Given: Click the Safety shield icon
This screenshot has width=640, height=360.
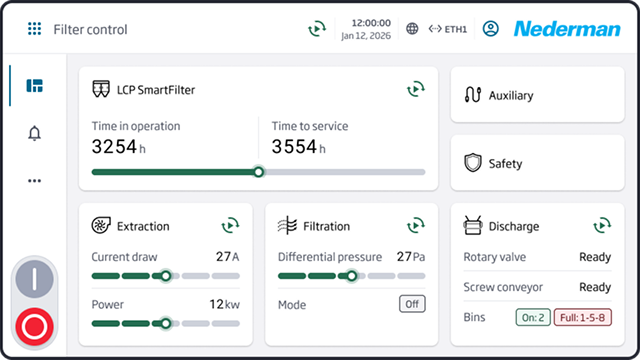Looking at the screenshot, I should [x=473, y=163].
